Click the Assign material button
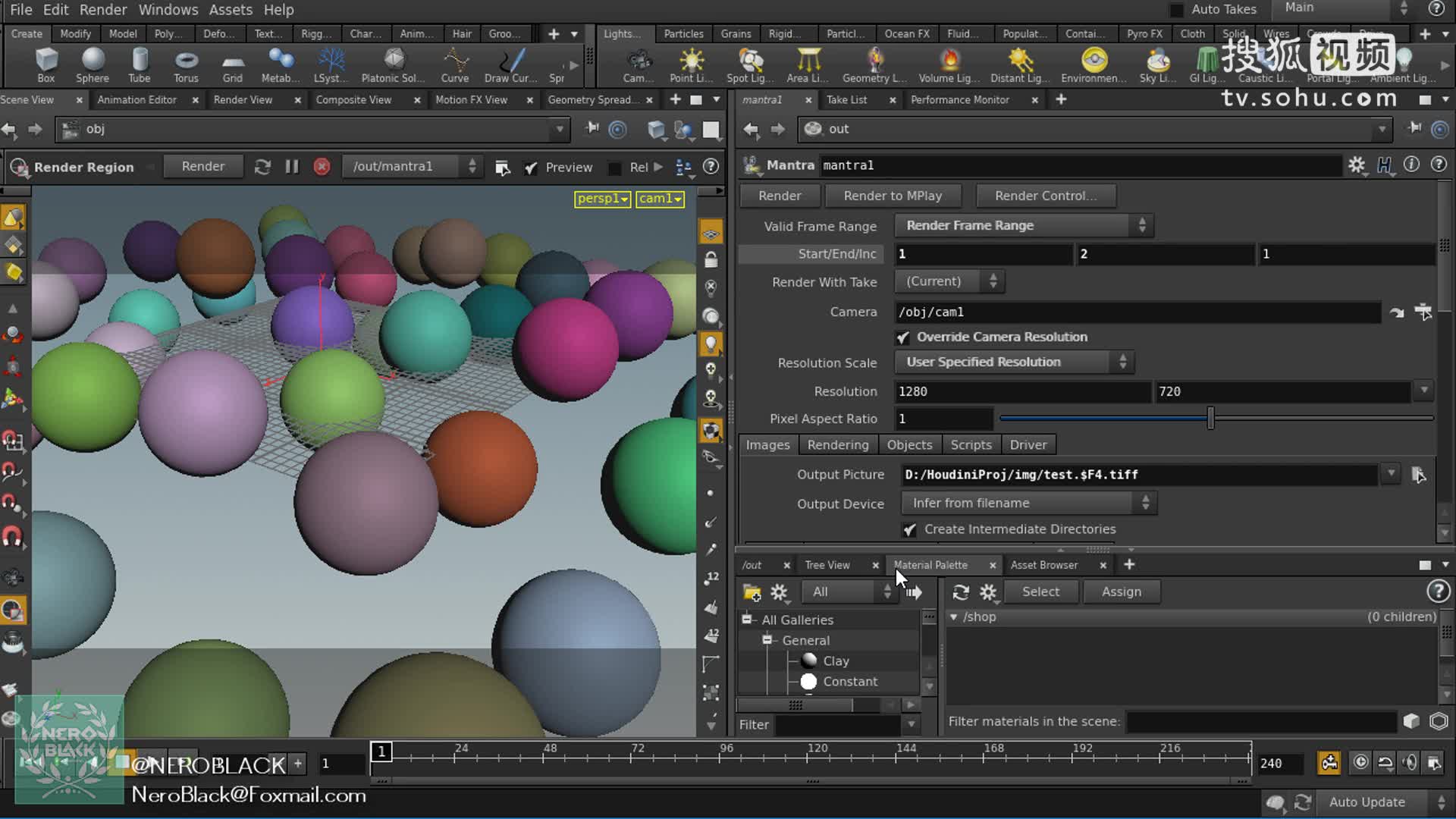This screenshot has width=1456, height=819. [1121, 591]
